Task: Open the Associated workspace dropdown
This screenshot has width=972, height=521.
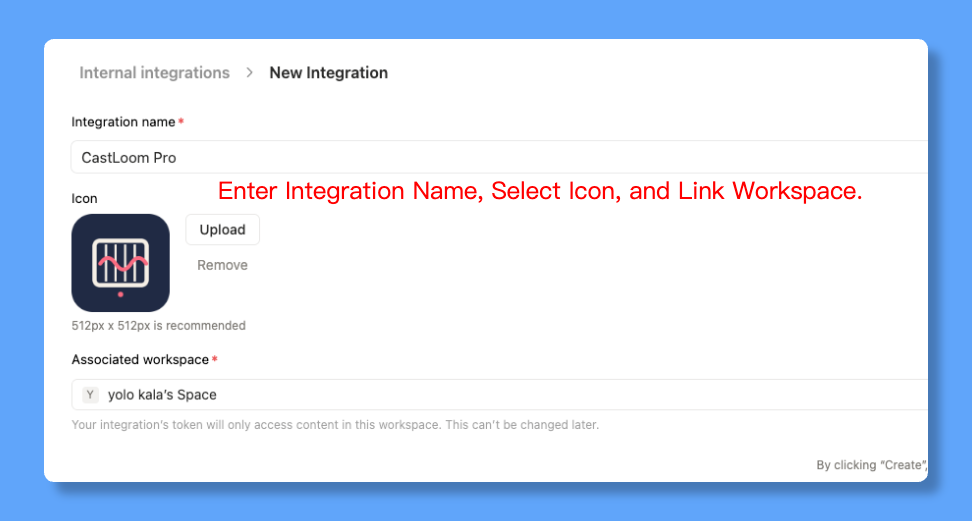Action: point(500,394)
